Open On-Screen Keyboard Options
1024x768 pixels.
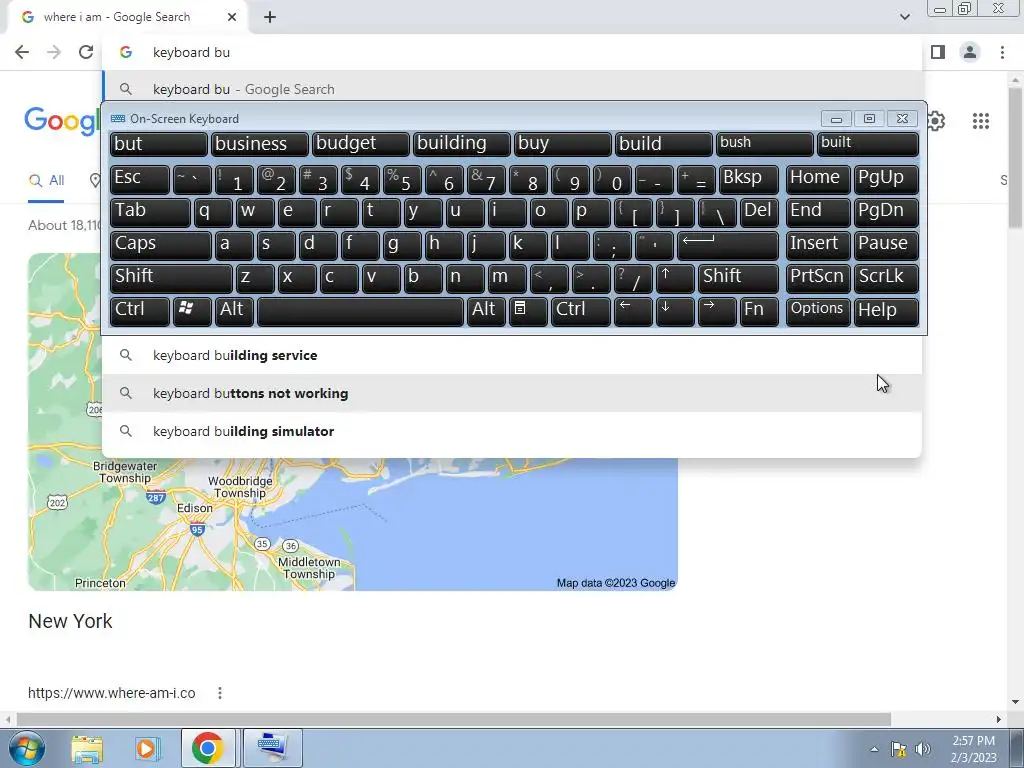point(818,311)
